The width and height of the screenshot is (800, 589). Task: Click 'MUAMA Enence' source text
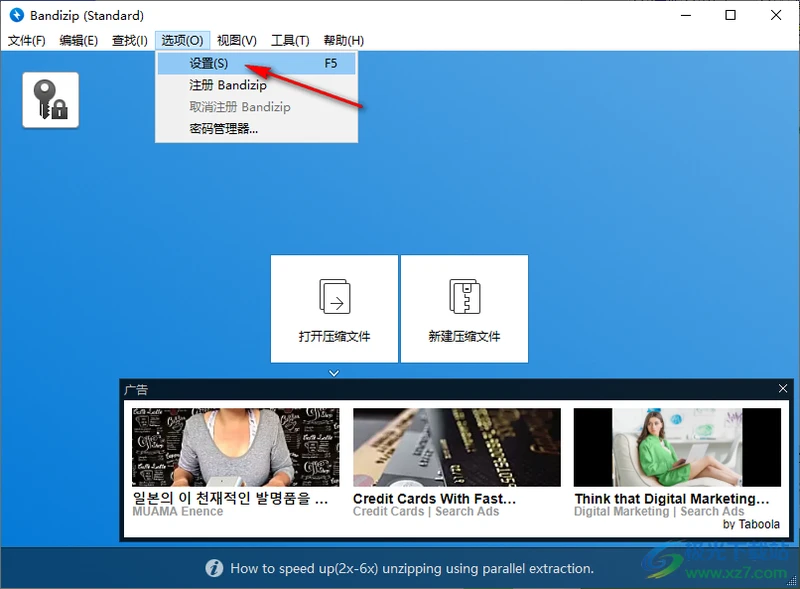click(x=178, y=511)
